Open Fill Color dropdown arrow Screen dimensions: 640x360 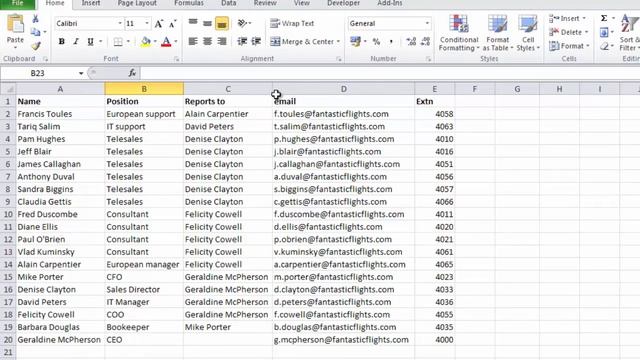pyautogui.click(x=155, y=42)
